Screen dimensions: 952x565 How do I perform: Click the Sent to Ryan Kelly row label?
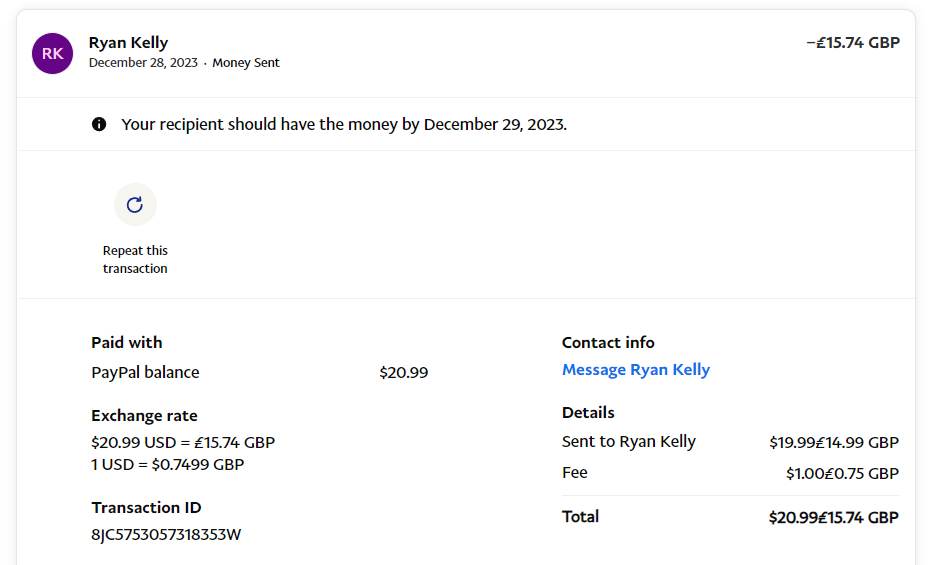pyautogui.click(x=628, y=442)
